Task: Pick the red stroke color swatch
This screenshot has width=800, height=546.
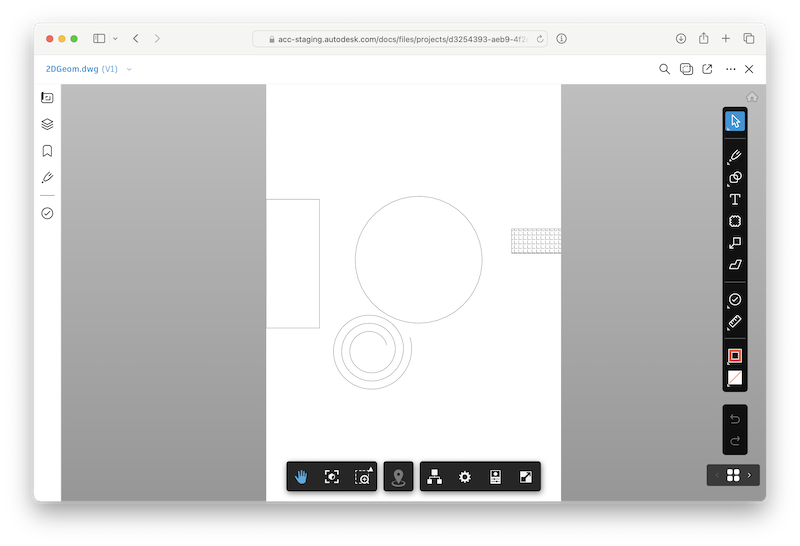Action: 735,356
